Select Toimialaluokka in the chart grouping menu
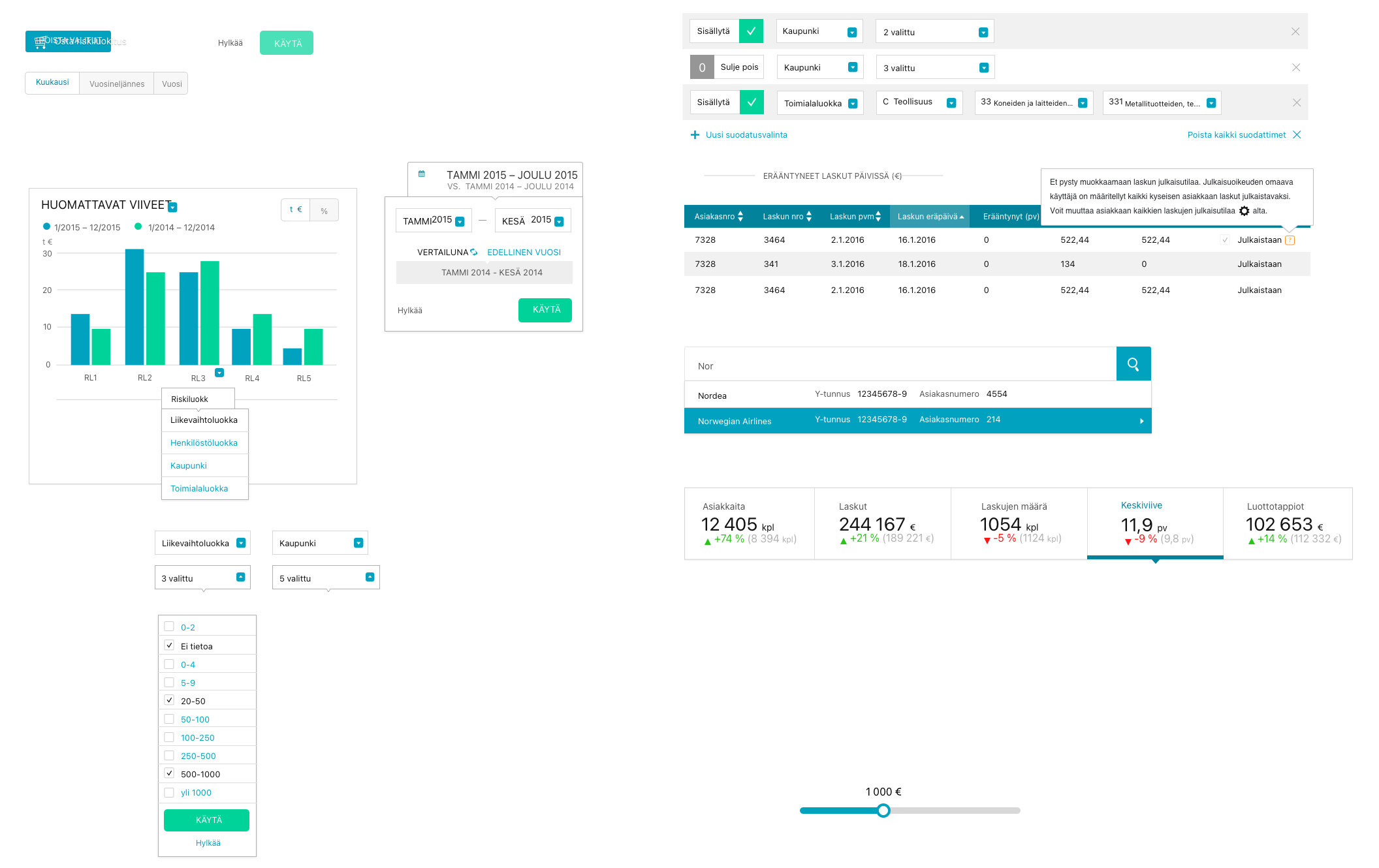The height and width of the screenshot is (868, 1379). (205, 488)
